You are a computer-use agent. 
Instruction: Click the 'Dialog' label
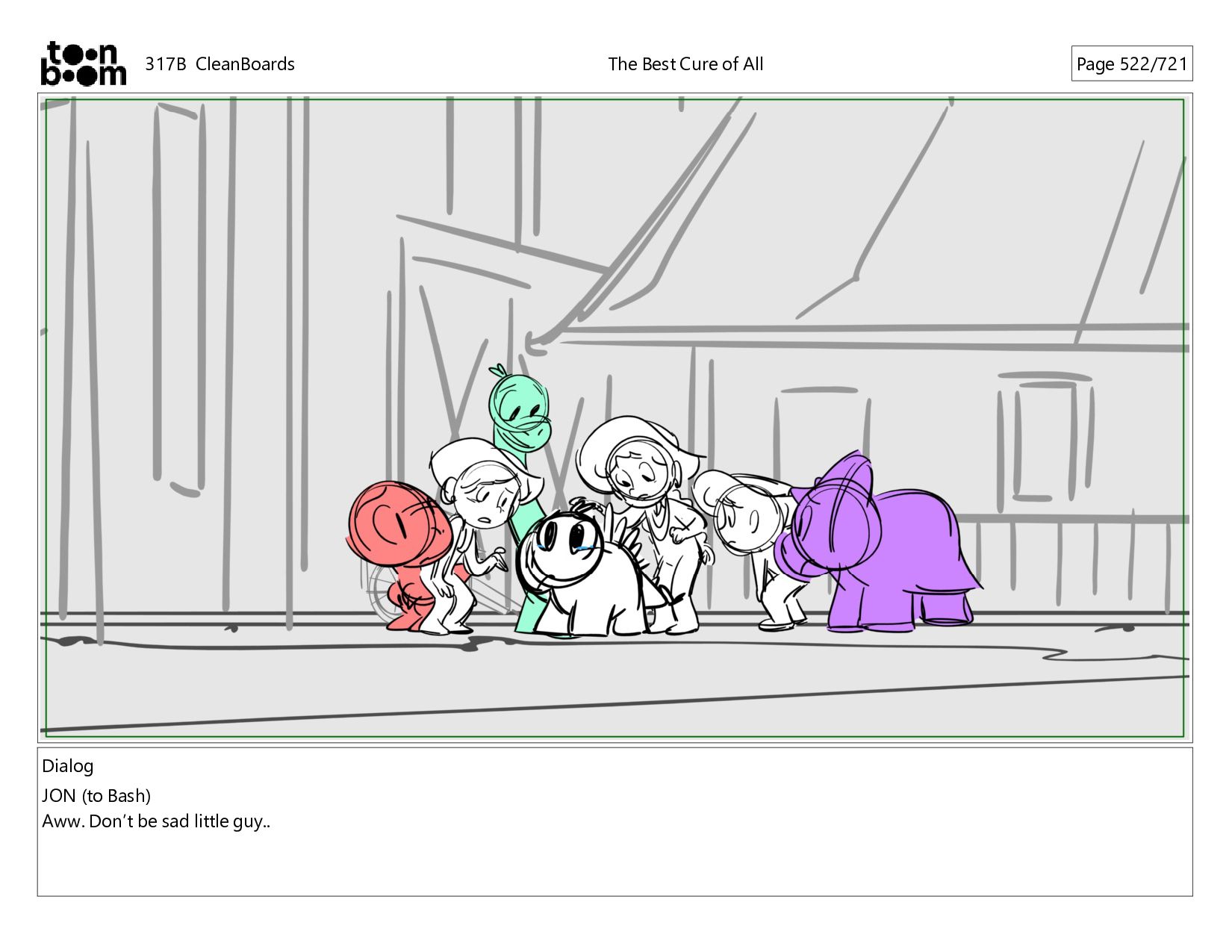click(68, 766)
